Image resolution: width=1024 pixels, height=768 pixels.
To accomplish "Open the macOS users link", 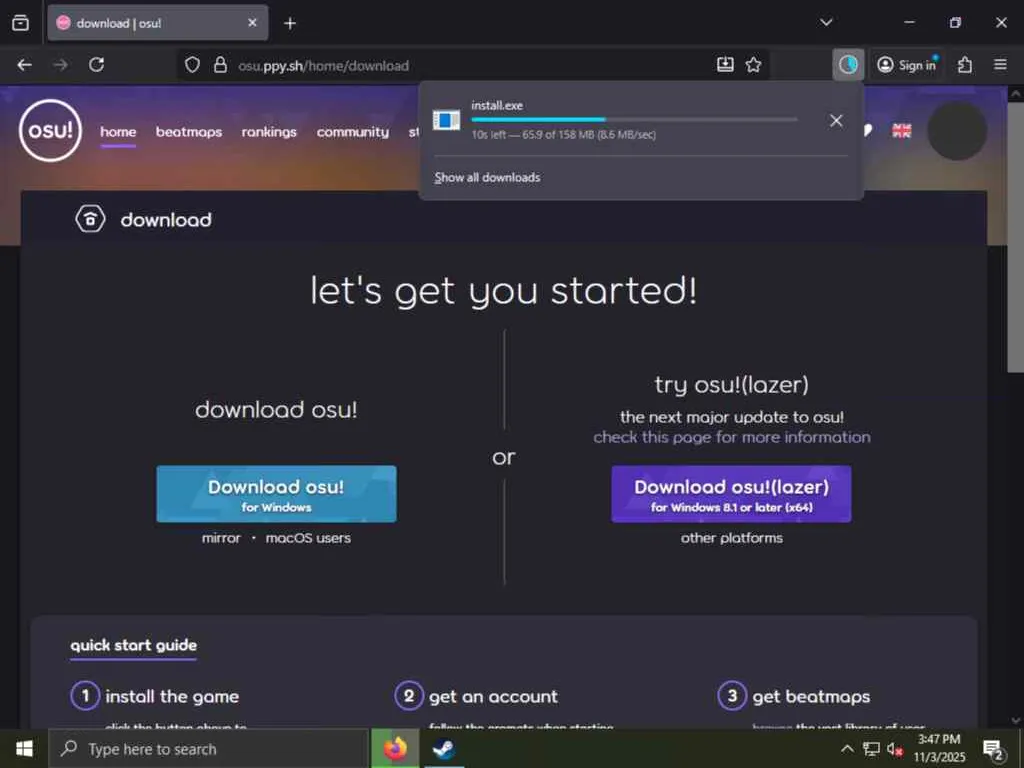I will point(308,538).
